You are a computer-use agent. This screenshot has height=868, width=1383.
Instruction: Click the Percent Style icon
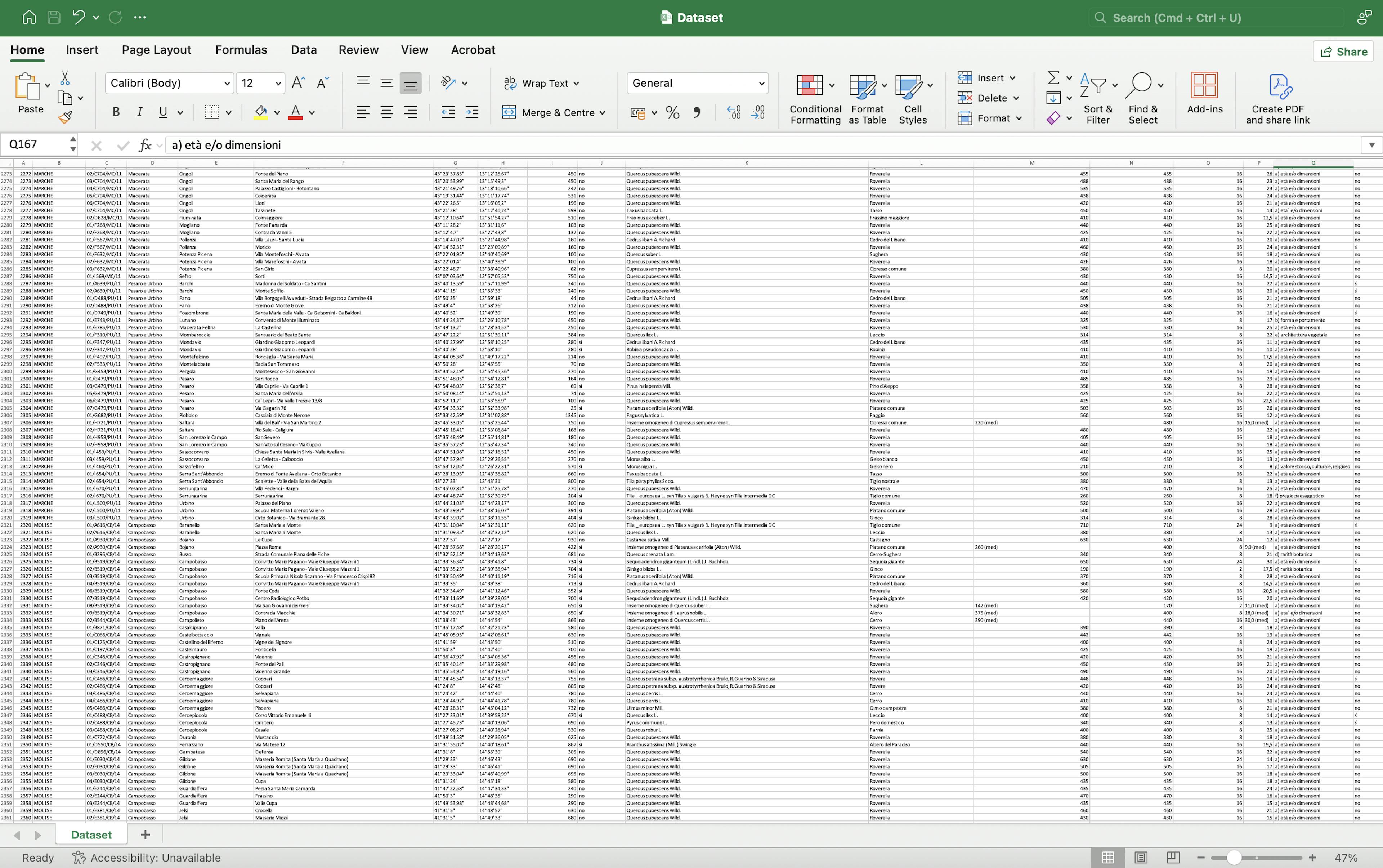coord(672,112)
